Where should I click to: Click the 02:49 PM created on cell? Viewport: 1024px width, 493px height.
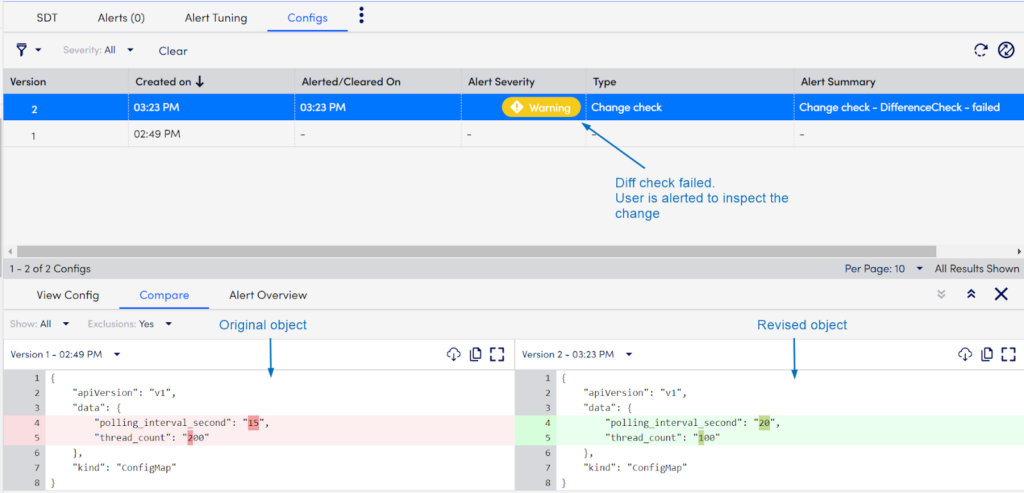(155, 134)
